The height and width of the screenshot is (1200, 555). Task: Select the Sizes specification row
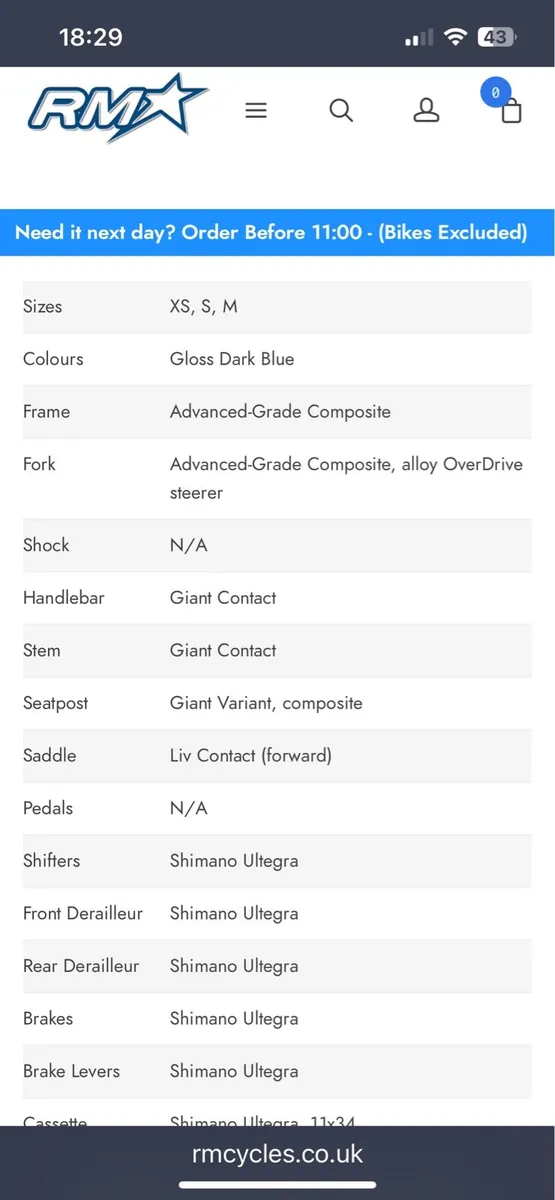(x=277, y=307)
